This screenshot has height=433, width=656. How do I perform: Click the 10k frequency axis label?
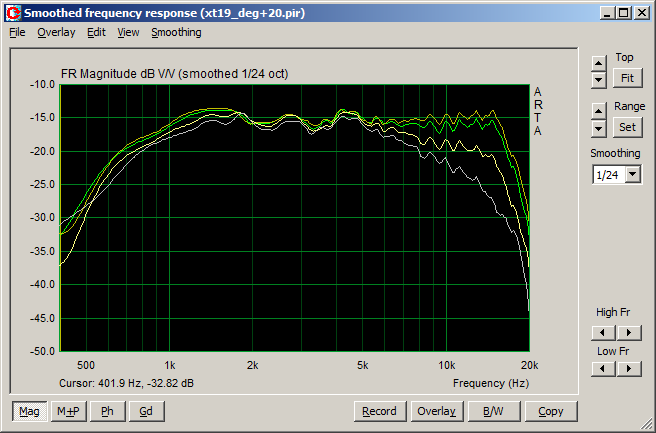tap(446, 365)
